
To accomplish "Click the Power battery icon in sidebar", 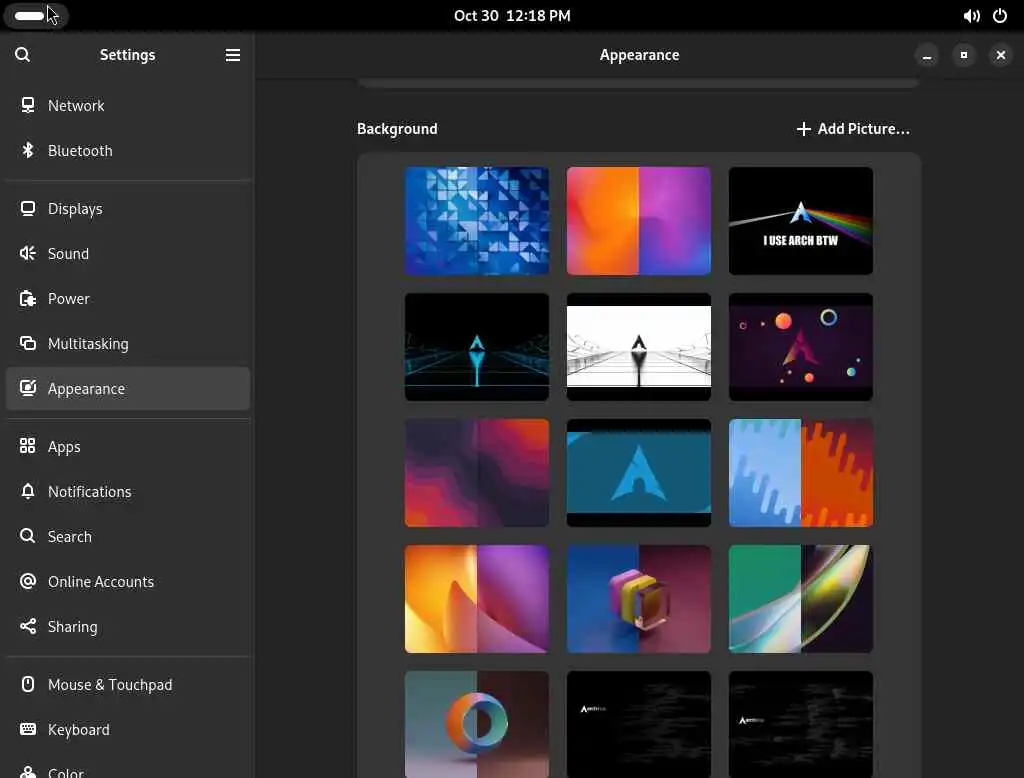I will point(27,299).
